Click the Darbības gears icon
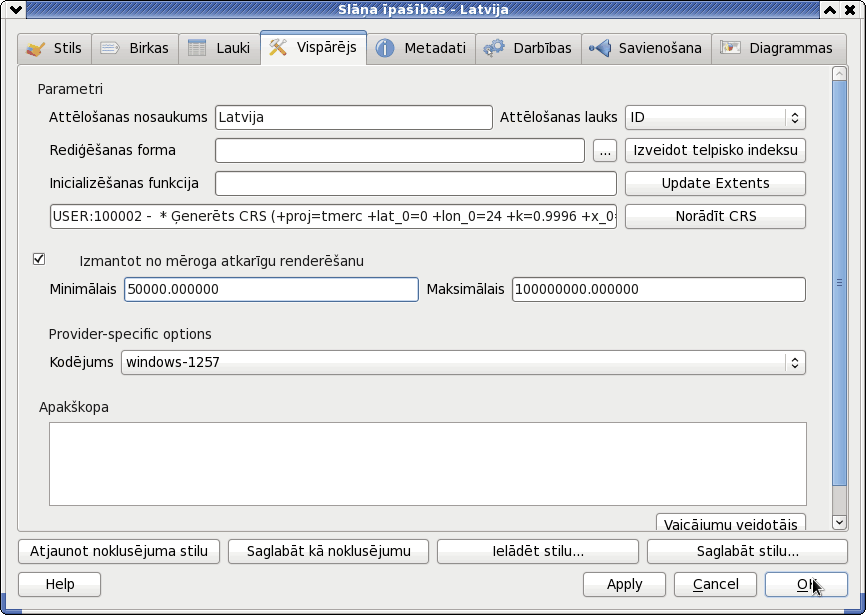Image resolution: width=866 pixels, height=615 pixels. (494, 48)
